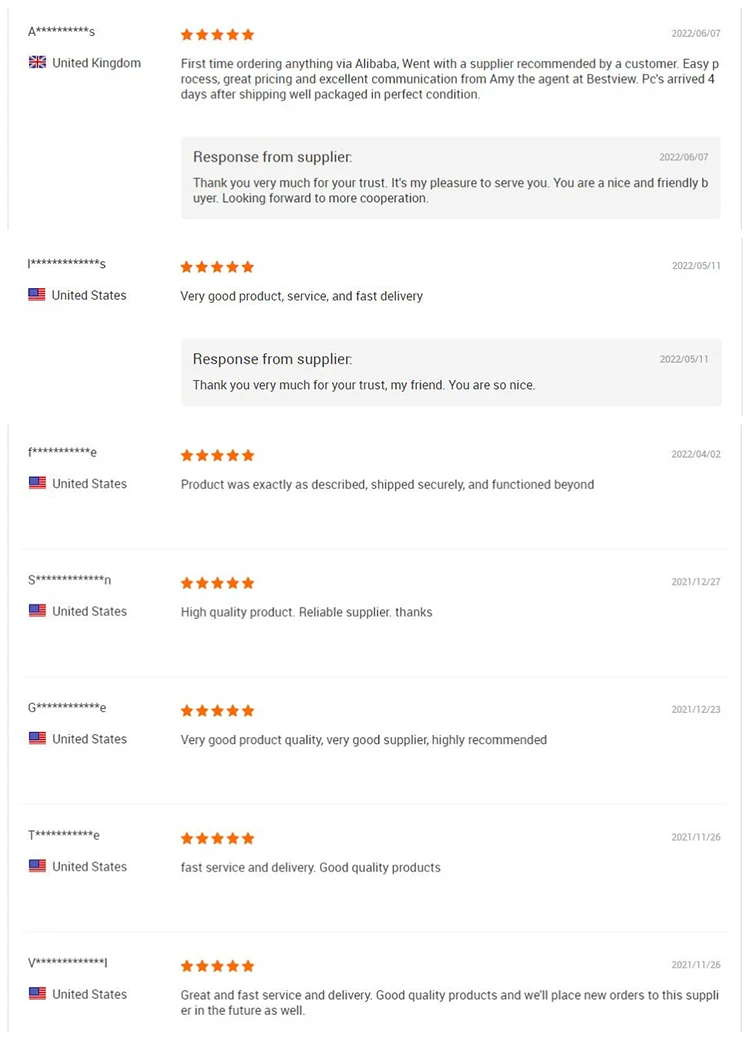
Task: Click reviewer name A**********s
Action: [62, 32]
